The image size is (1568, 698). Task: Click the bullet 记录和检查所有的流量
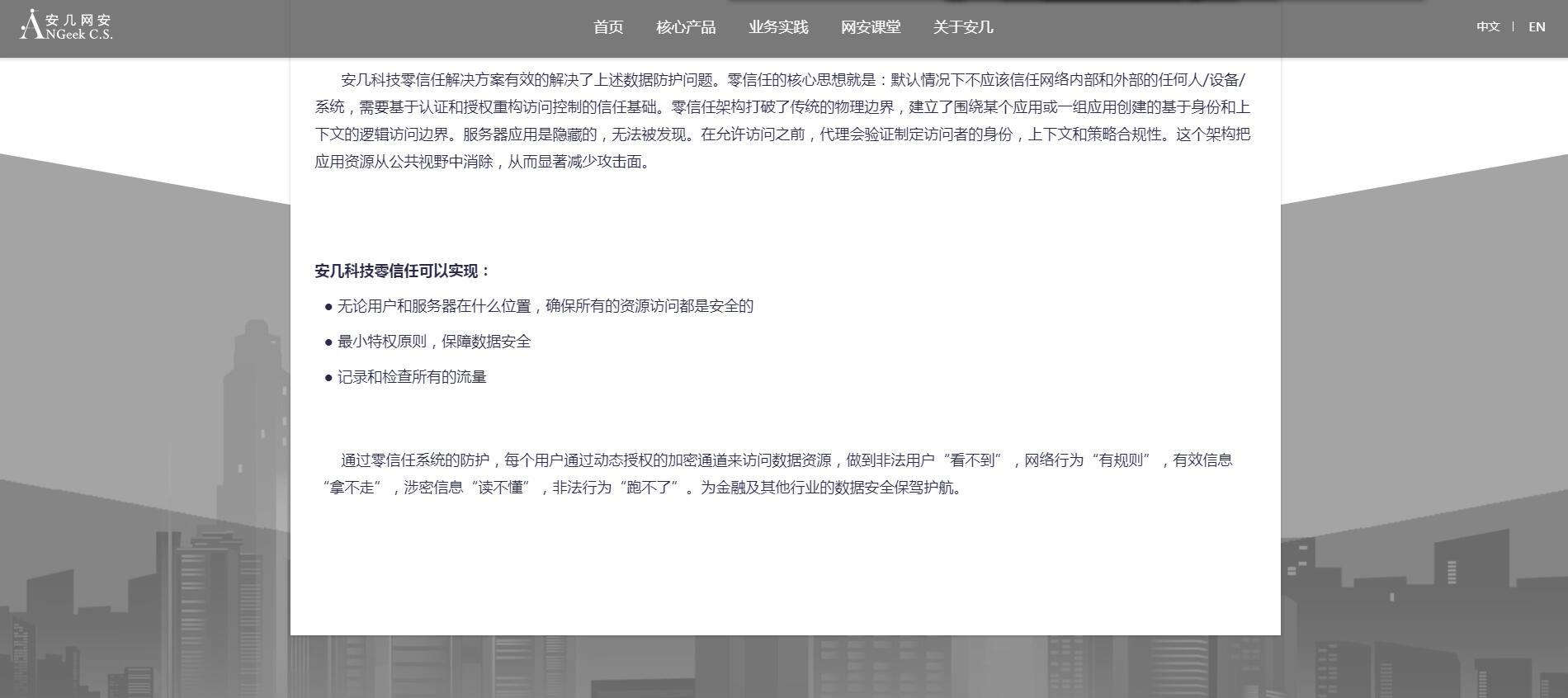[x=405, y=377]
